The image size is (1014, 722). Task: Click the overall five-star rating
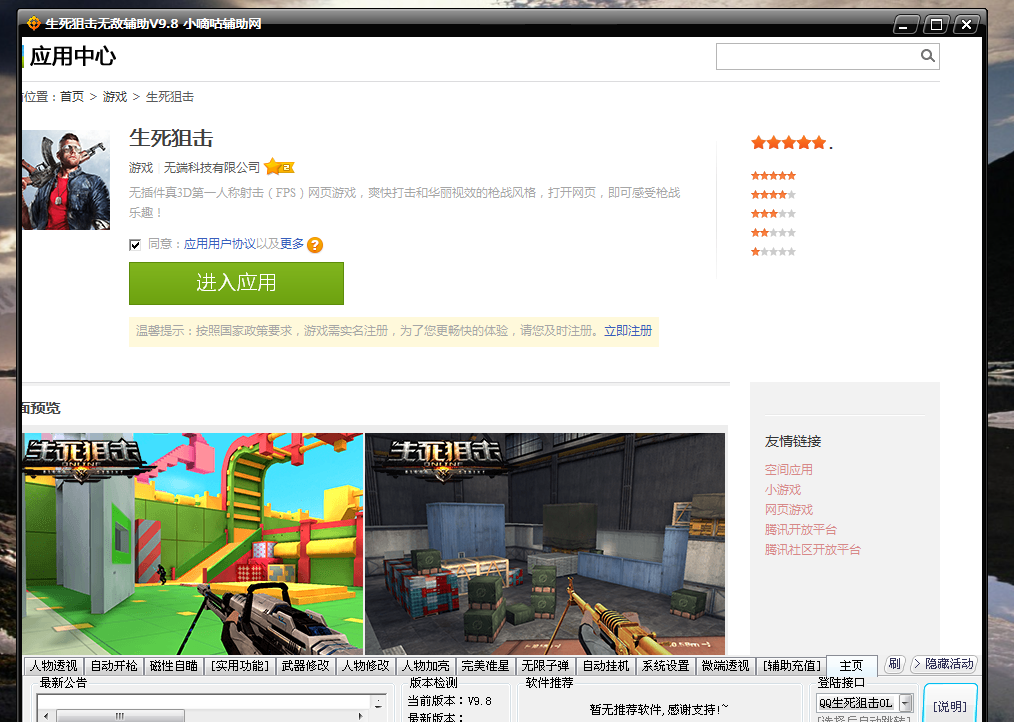pyautogui.click(x=788, y=143)
